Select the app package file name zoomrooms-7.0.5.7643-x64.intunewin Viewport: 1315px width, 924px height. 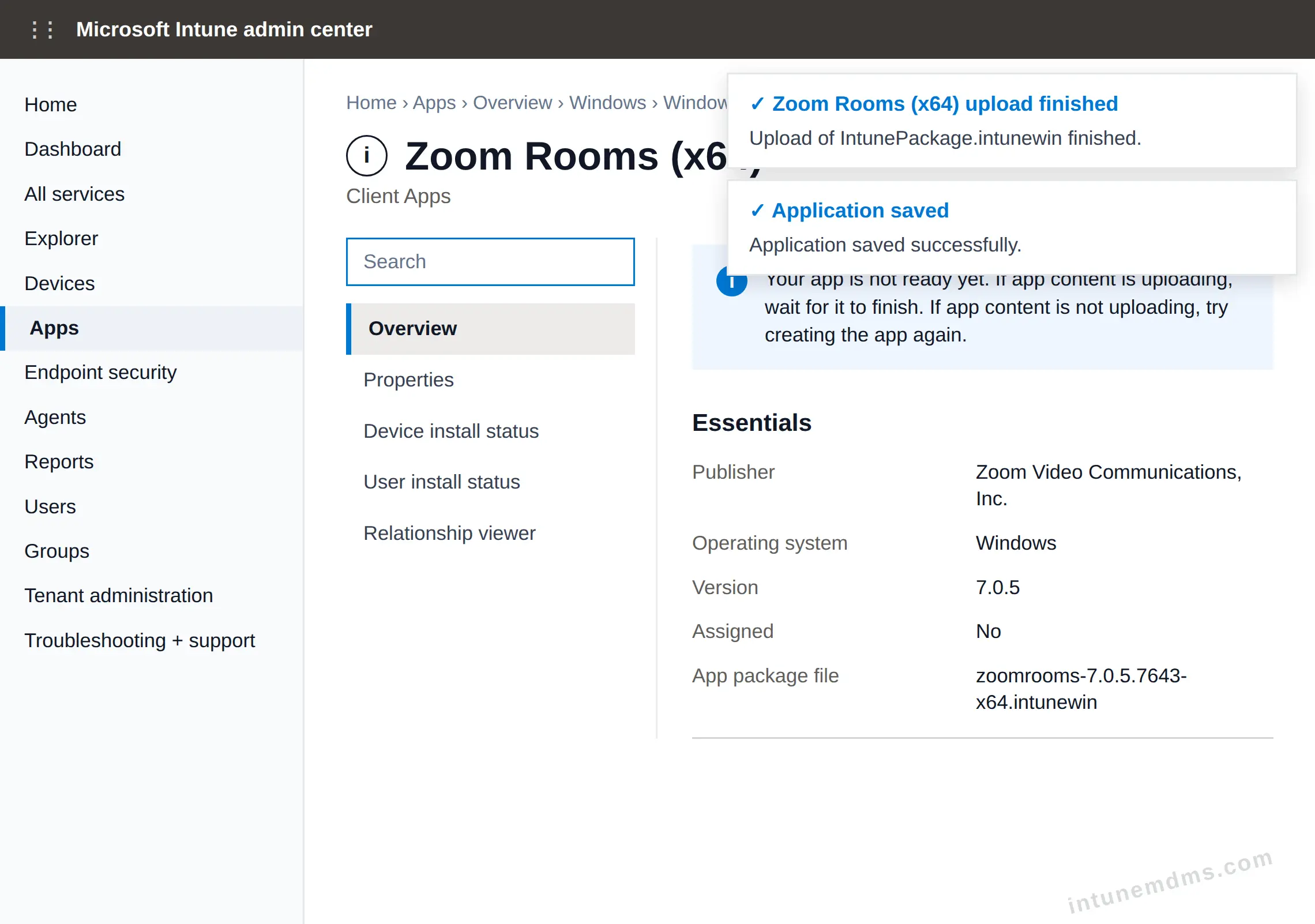pos(1081,689)
